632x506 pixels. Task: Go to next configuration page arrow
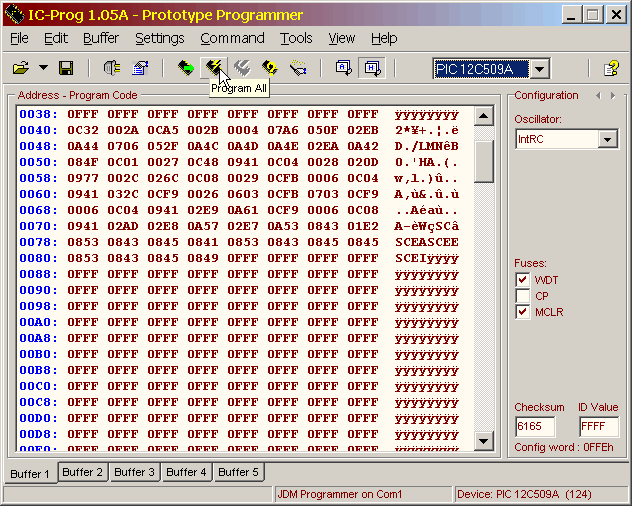[613, 96]
